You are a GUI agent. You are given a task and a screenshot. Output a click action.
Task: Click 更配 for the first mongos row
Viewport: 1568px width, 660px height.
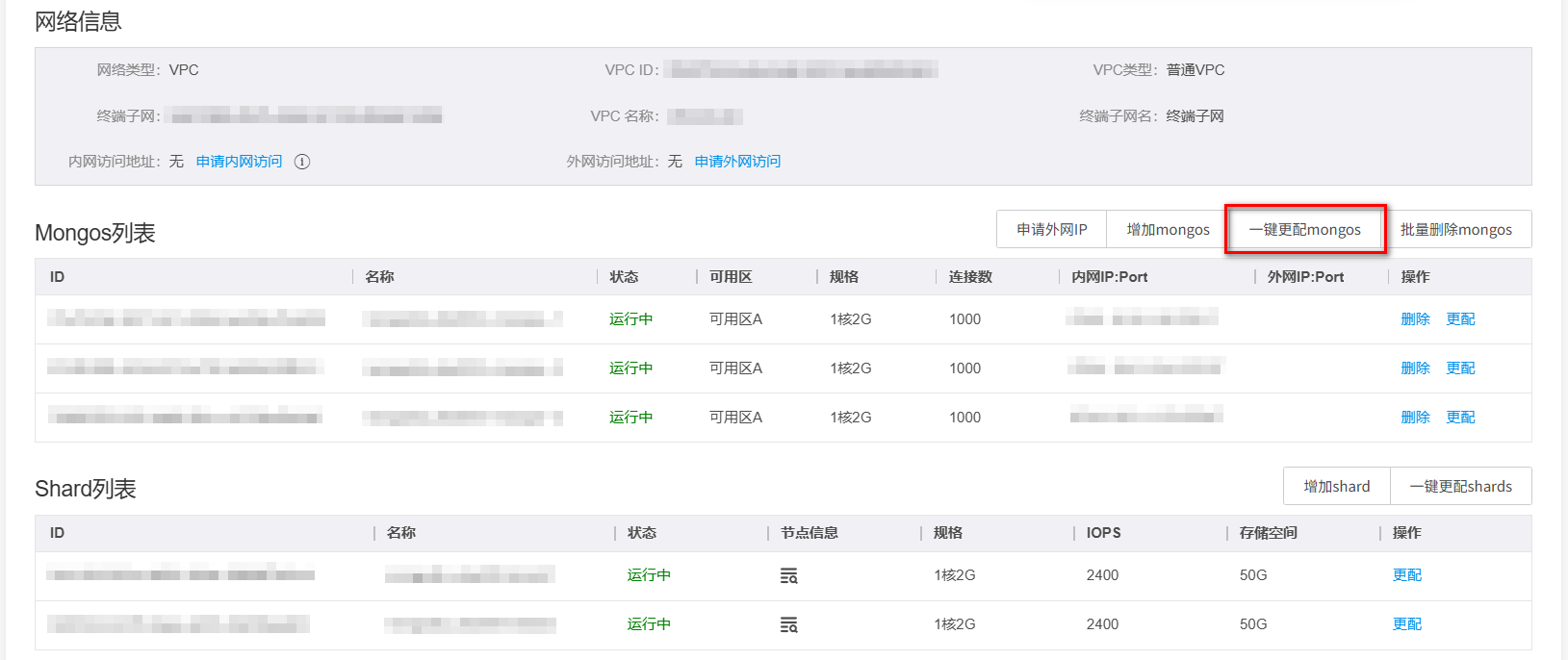[x=1460, y=319]
